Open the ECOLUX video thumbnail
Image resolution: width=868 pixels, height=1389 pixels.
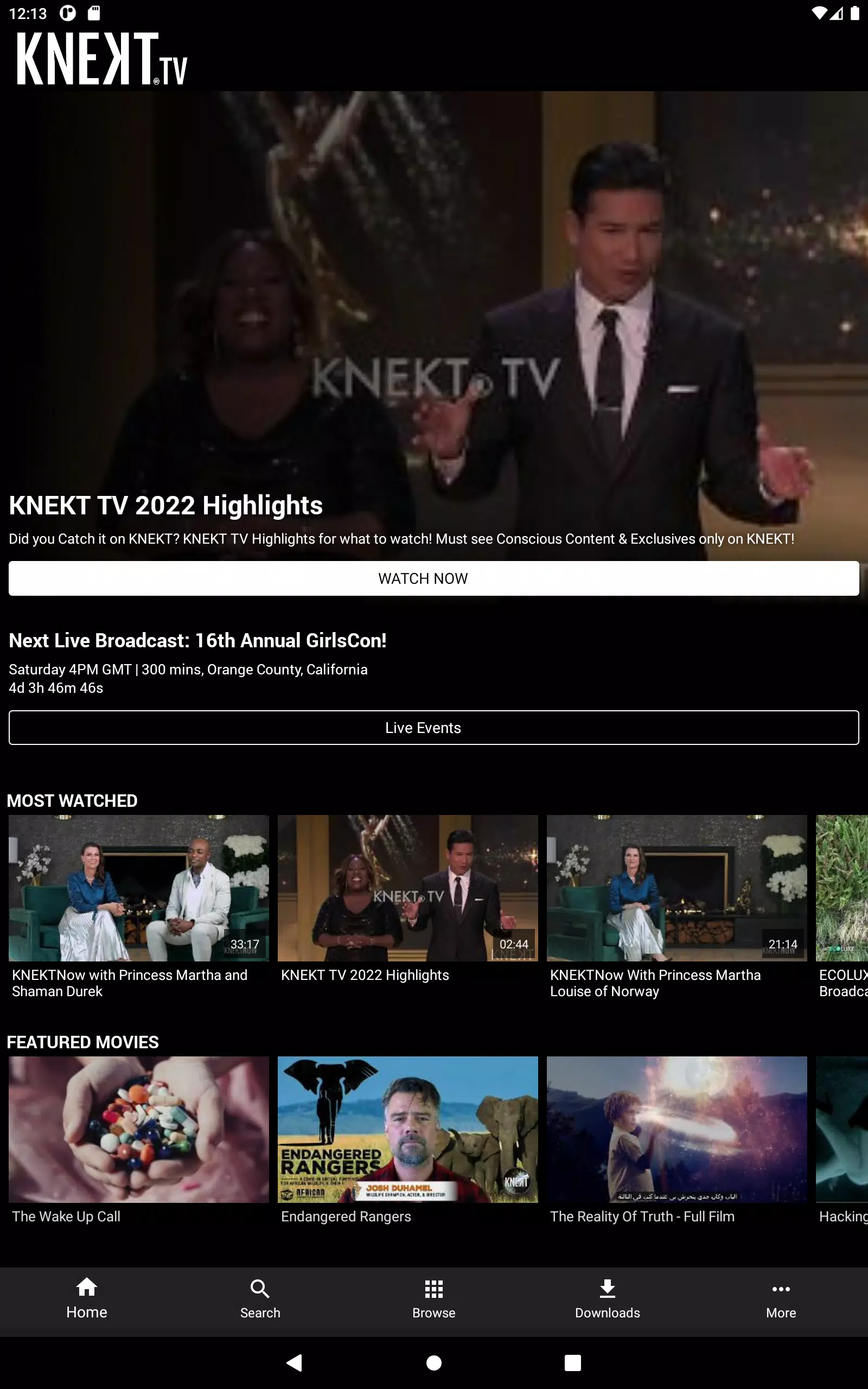click(841, 888)
